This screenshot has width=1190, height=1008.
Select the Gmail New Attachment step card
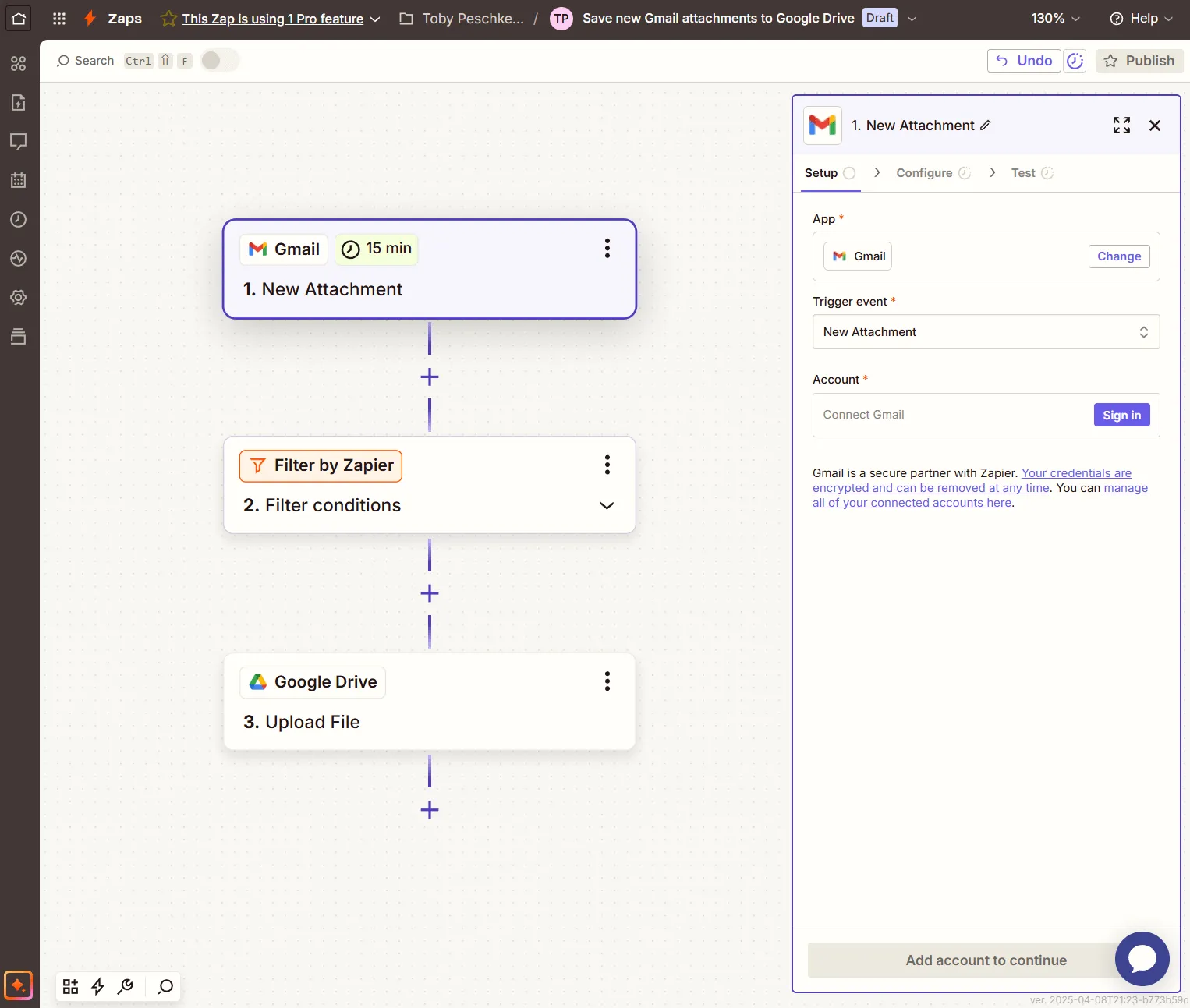tap(430, 269)
